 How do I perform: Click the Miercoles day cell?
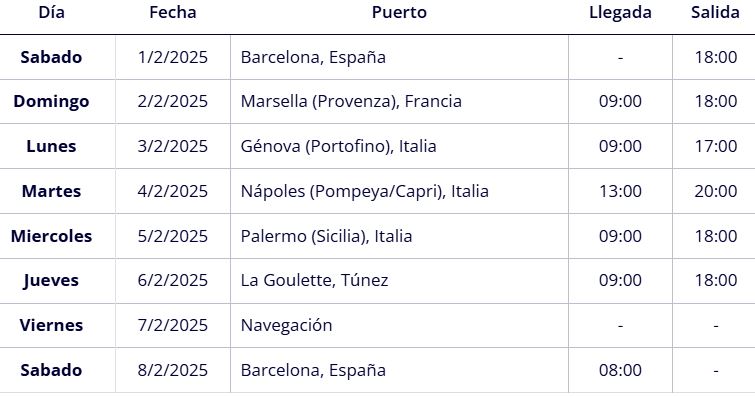coord(52,237)
